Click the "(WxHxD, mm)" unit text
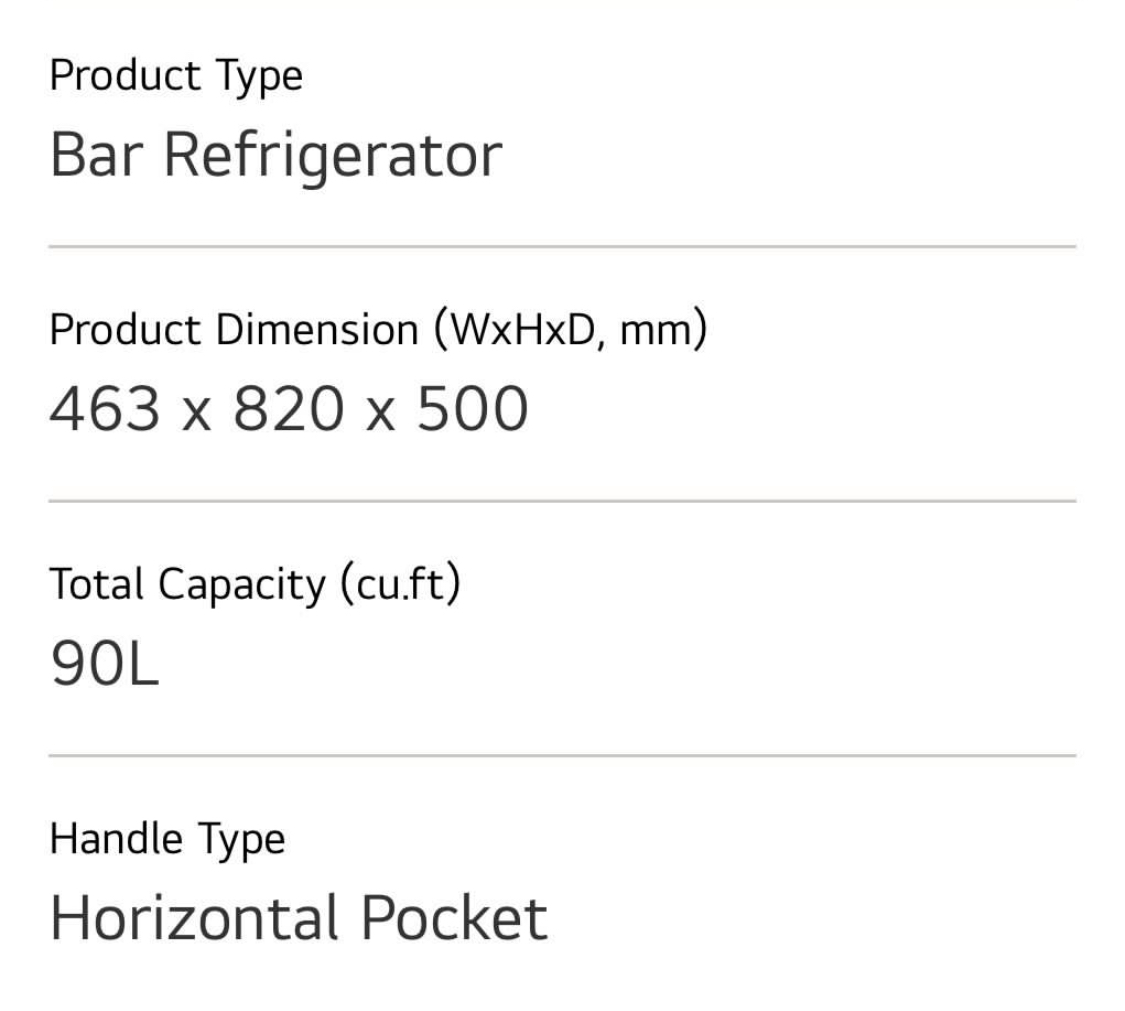This screenshot has width=1125, height=1011. (570, 330)
